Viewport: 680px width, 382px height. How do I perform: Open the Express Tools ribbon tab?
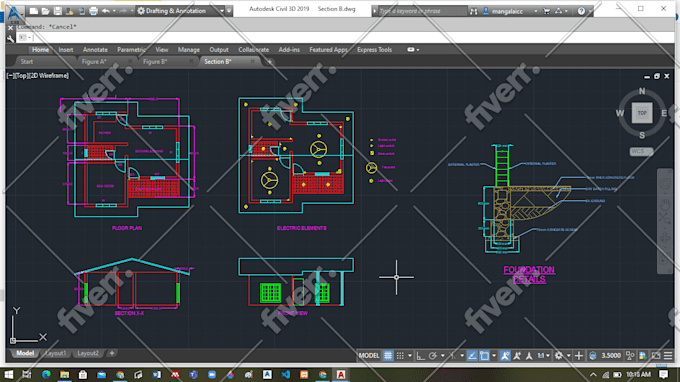(374, 50)
